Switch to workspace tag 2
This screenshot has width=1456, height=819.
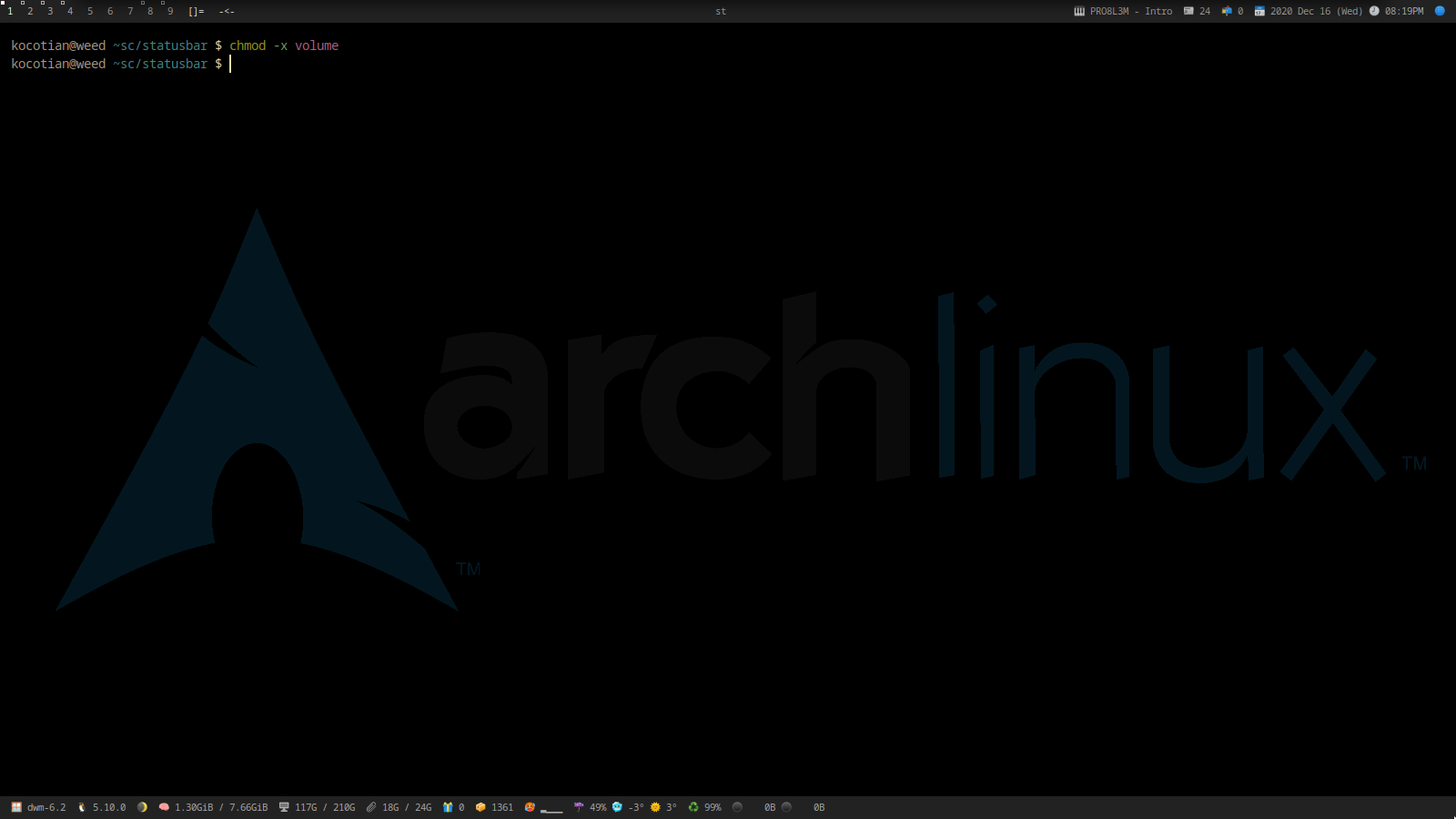coord(30,12)
